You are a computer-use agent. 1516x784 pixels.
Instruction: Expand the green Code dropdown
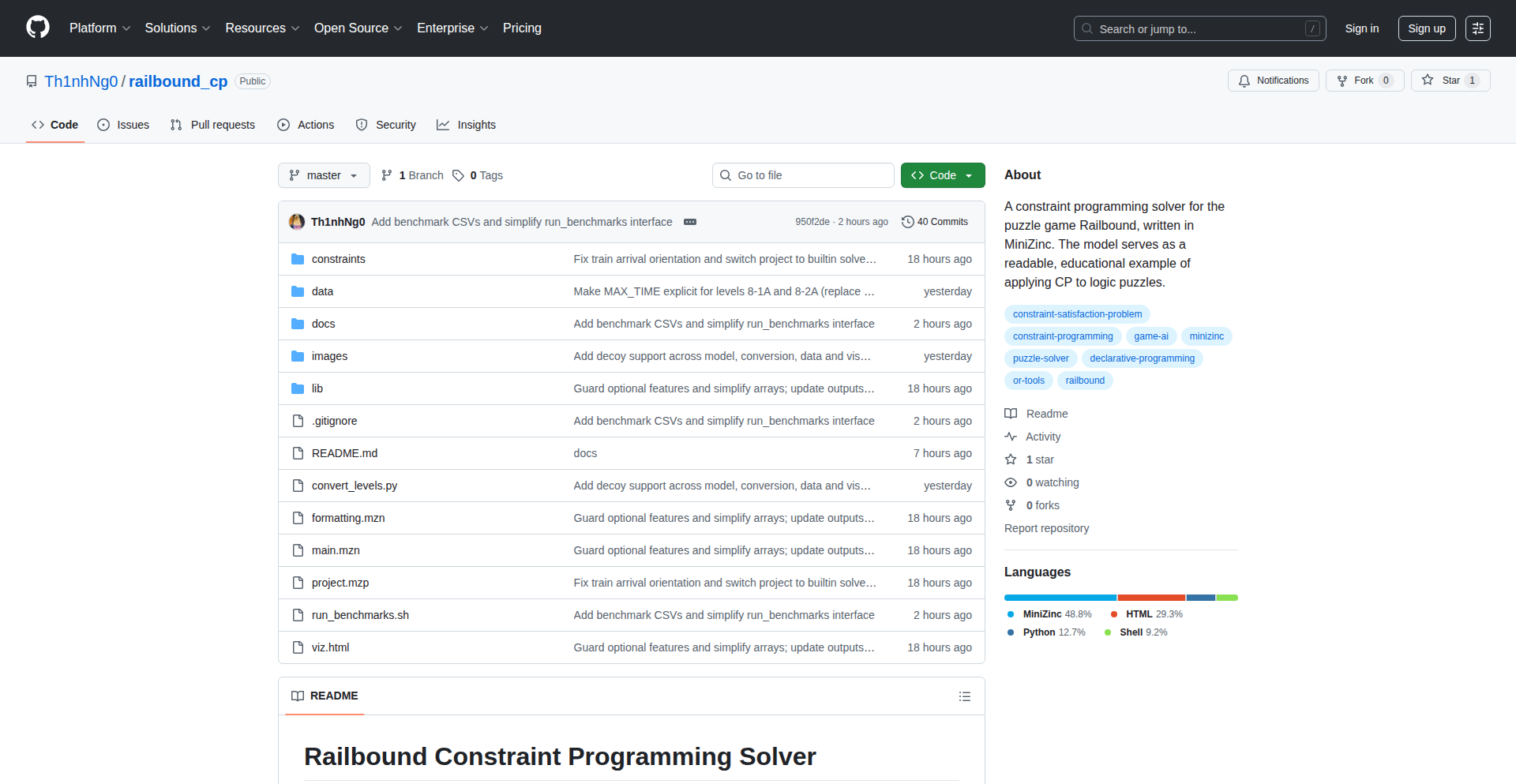pos(942,175)
